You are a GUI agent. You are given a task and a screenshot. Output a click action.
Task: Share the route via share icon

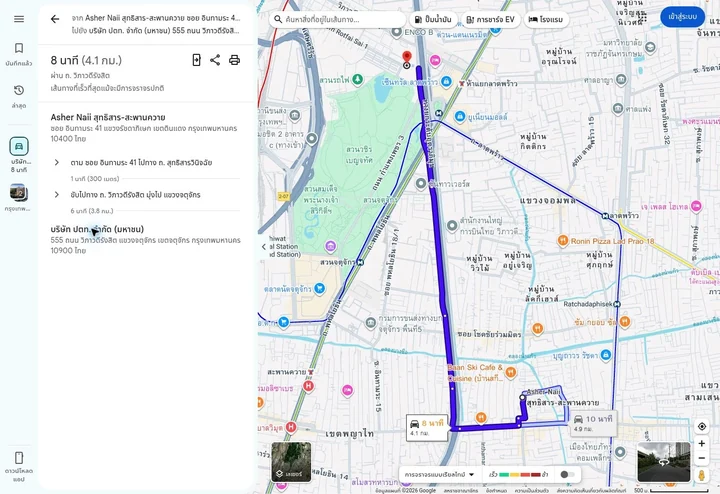tap(215, 60)
